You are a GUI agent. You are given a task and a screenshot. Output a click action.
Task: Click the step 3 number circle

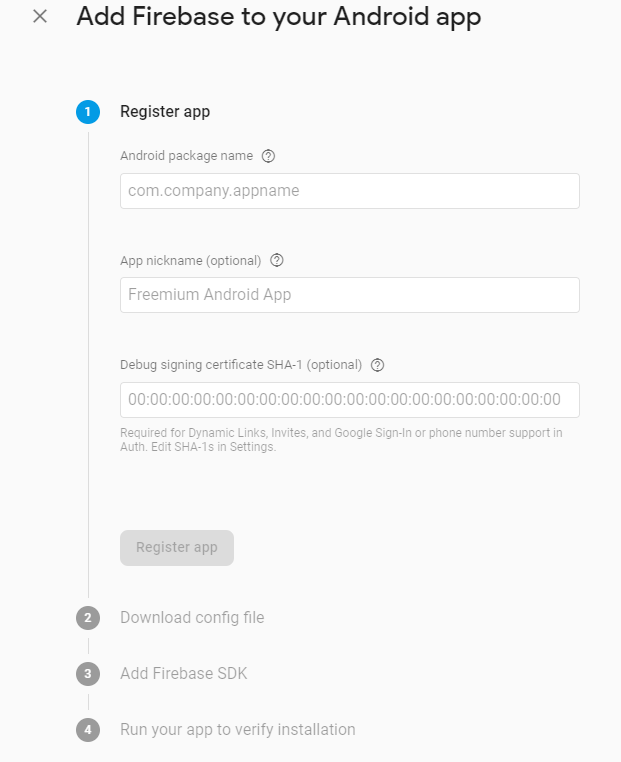click(x=88, y=674)
